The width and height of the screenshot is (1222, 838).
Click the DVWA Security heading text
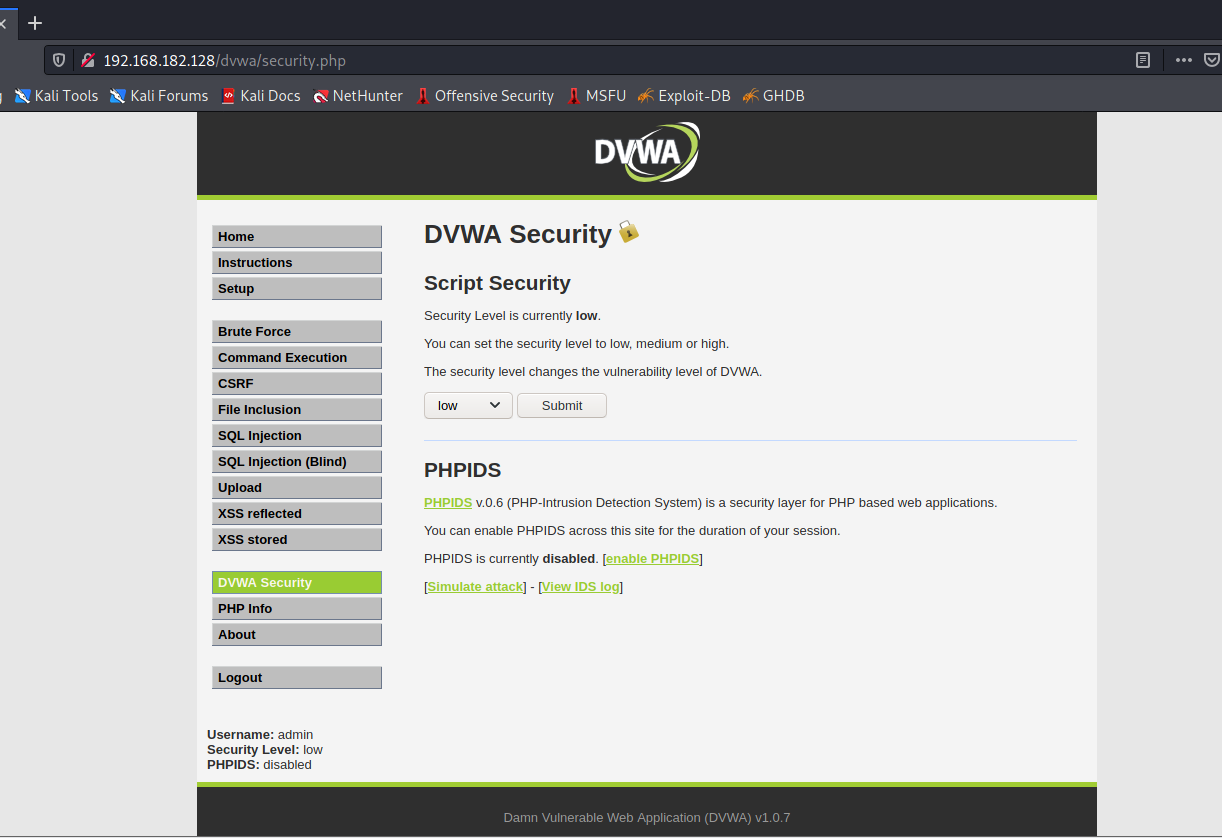(517, 234)
